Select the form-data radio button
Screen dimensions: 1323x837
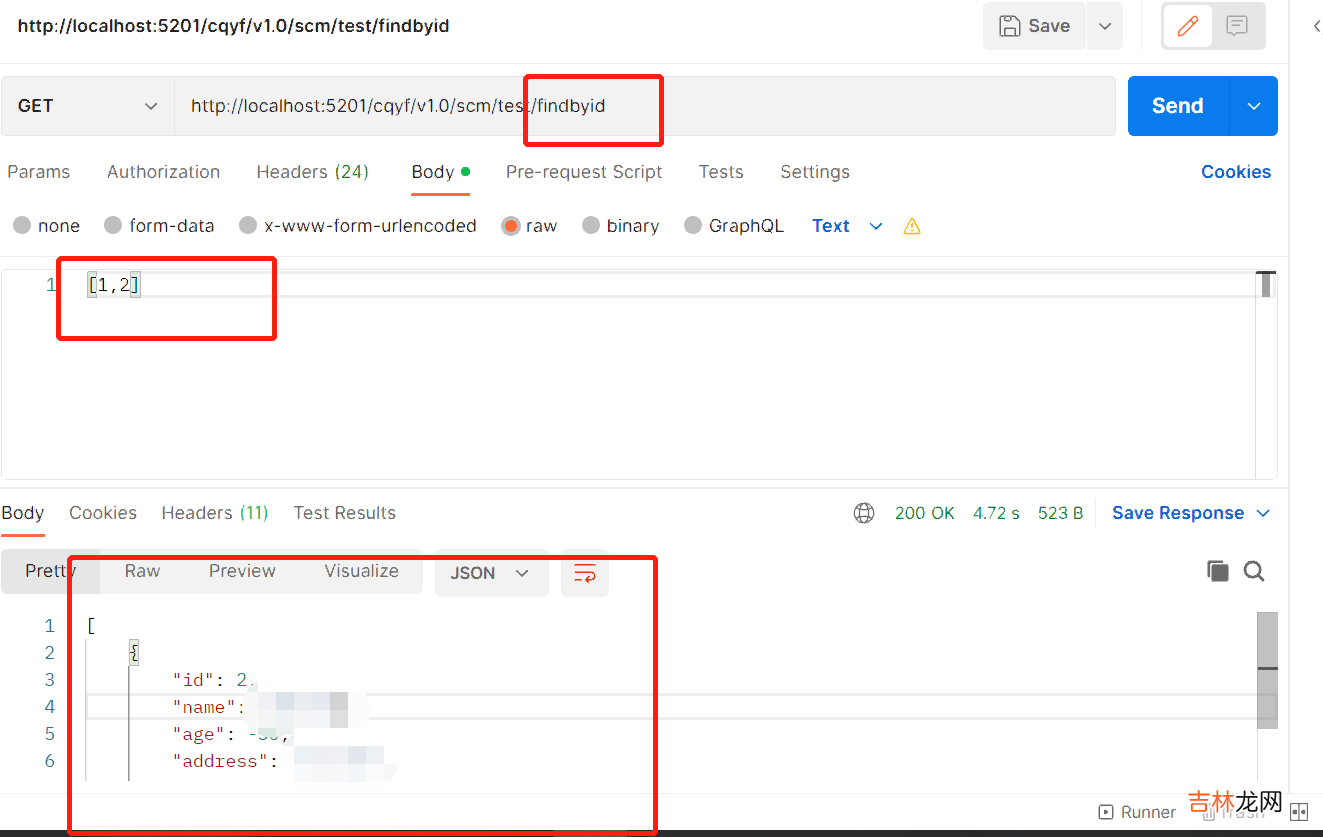[x=113, y=226]
